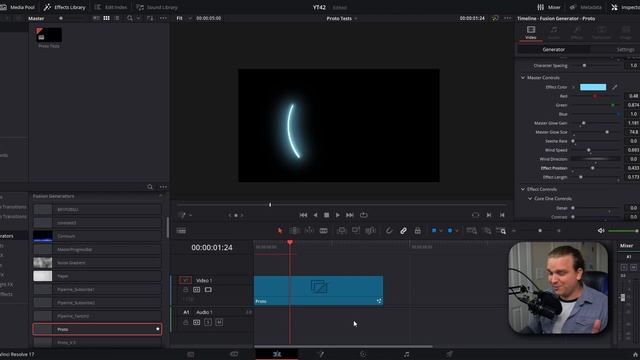Open the effects library three-dot options menu

(163, 187)
